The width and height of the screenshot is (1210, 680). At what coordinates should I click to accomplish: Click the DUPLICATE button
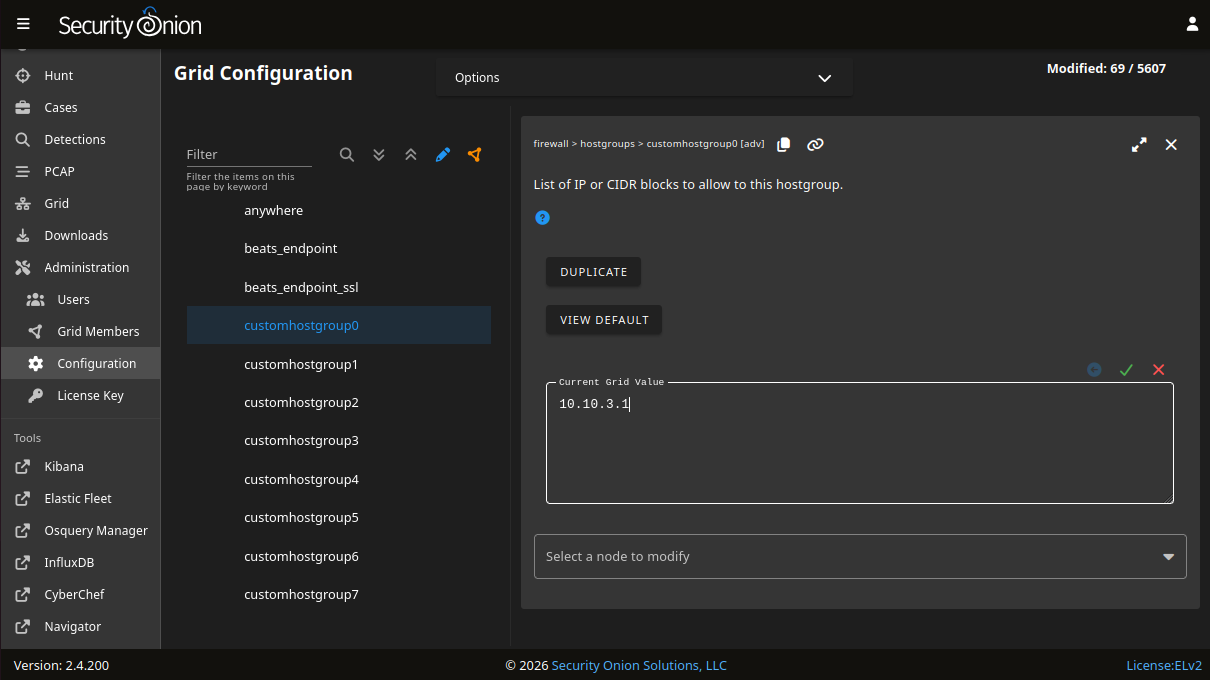tap(593, 272)
